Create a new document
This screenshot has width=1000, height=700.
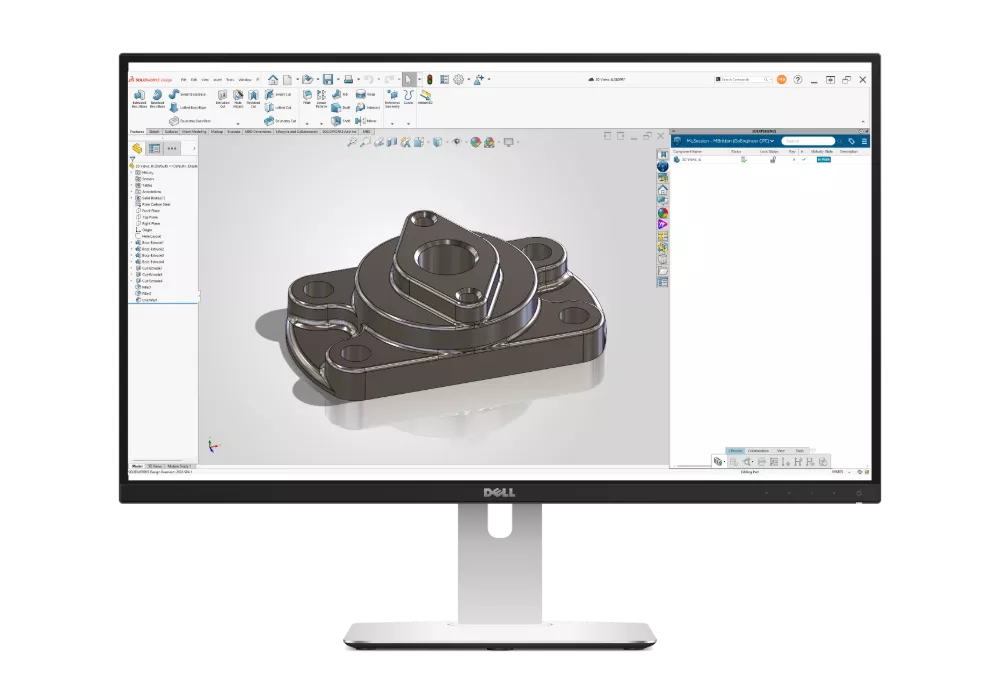click(288, 80)
